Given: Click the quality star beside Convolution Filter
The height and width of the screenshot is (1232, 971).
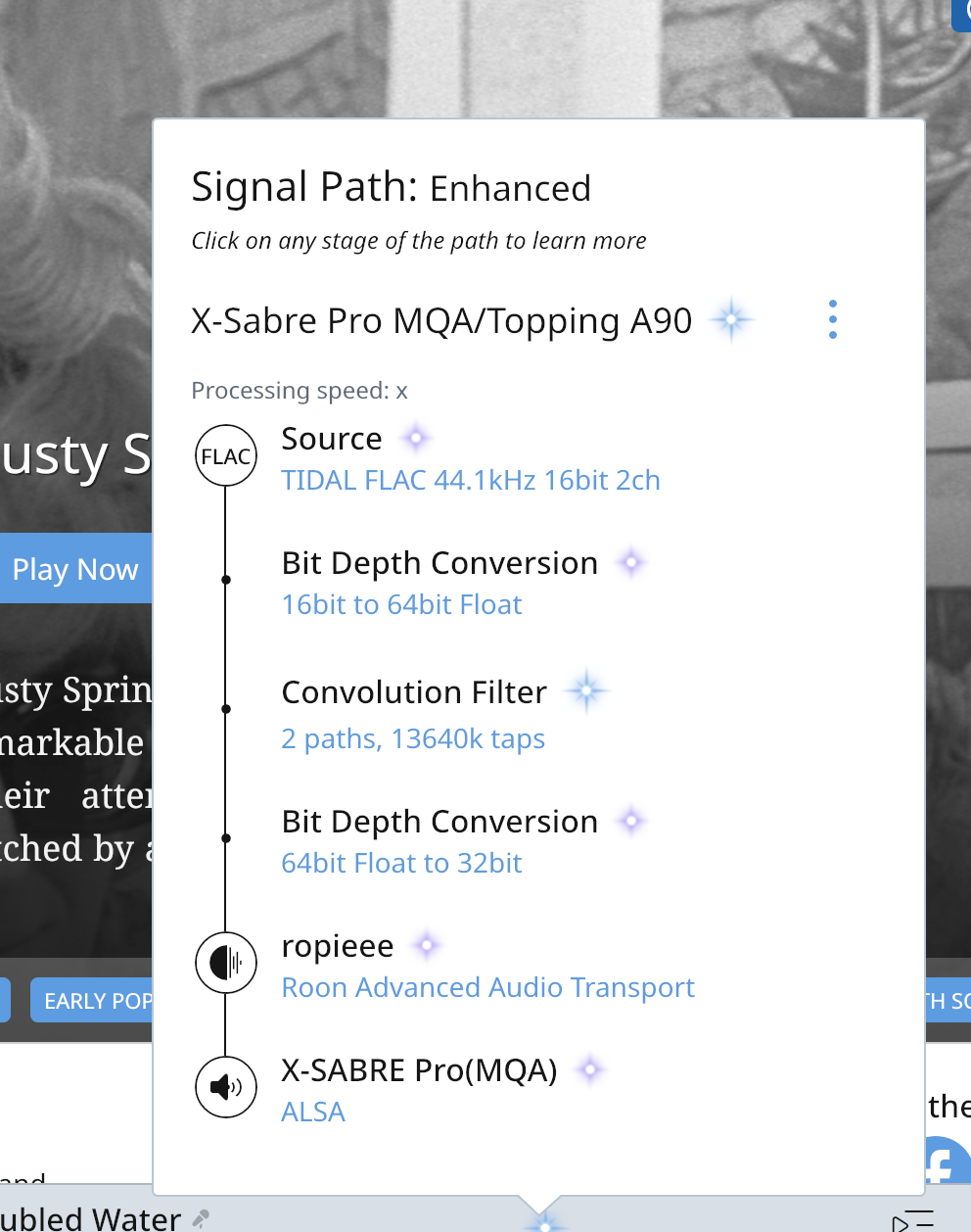Looking at the screenshot, I should pos(586,691).
